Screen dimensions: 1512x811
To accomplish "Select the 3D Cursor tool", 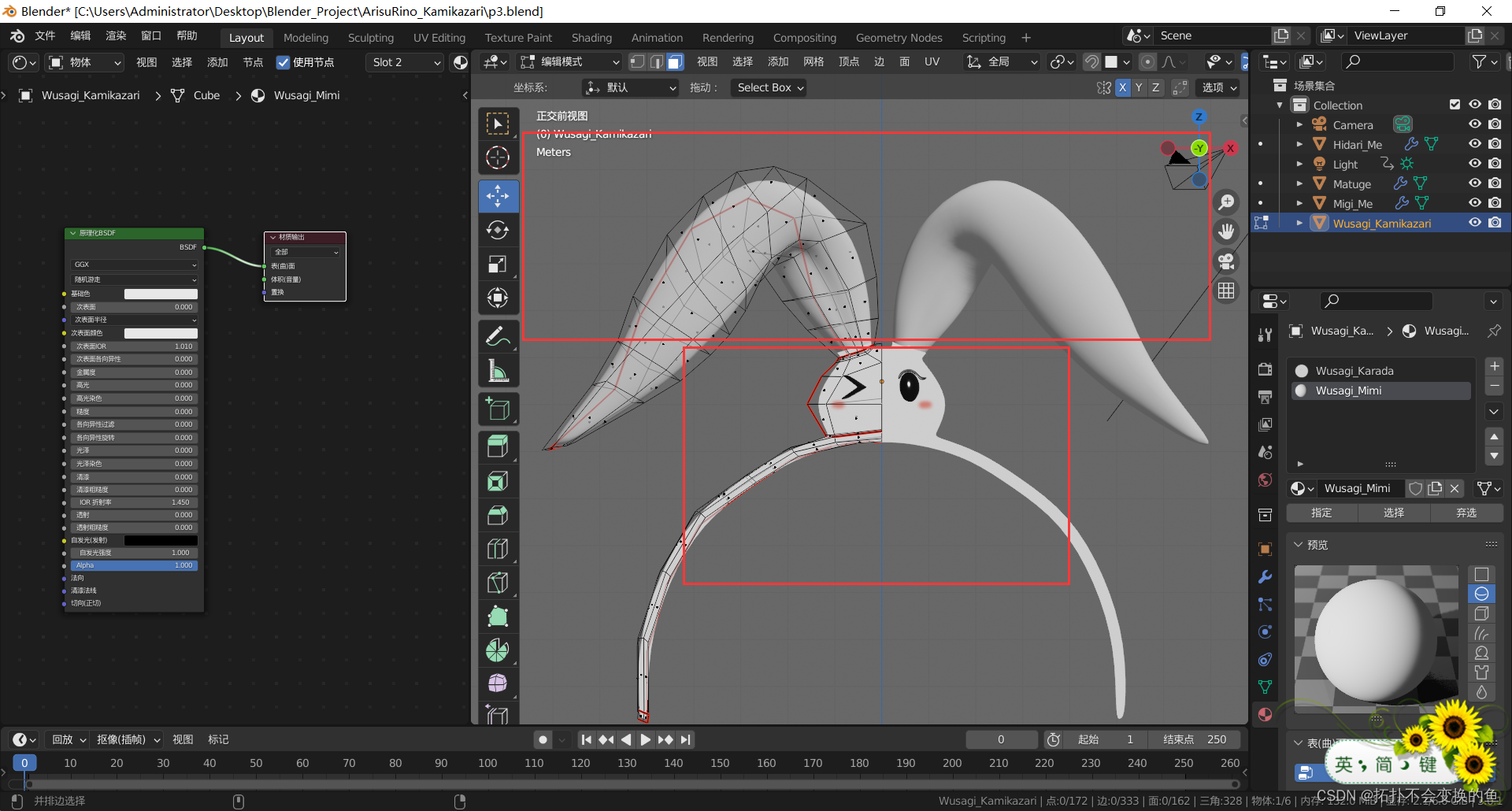I will [498, 158].
